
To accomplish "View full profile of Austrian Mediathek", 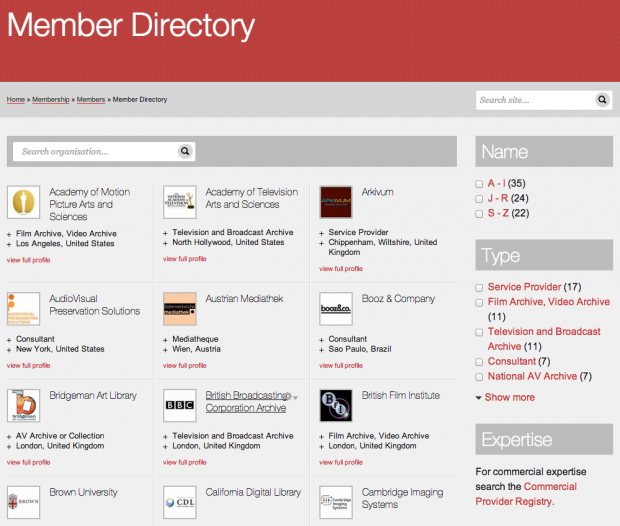I will tap(185, 365).
